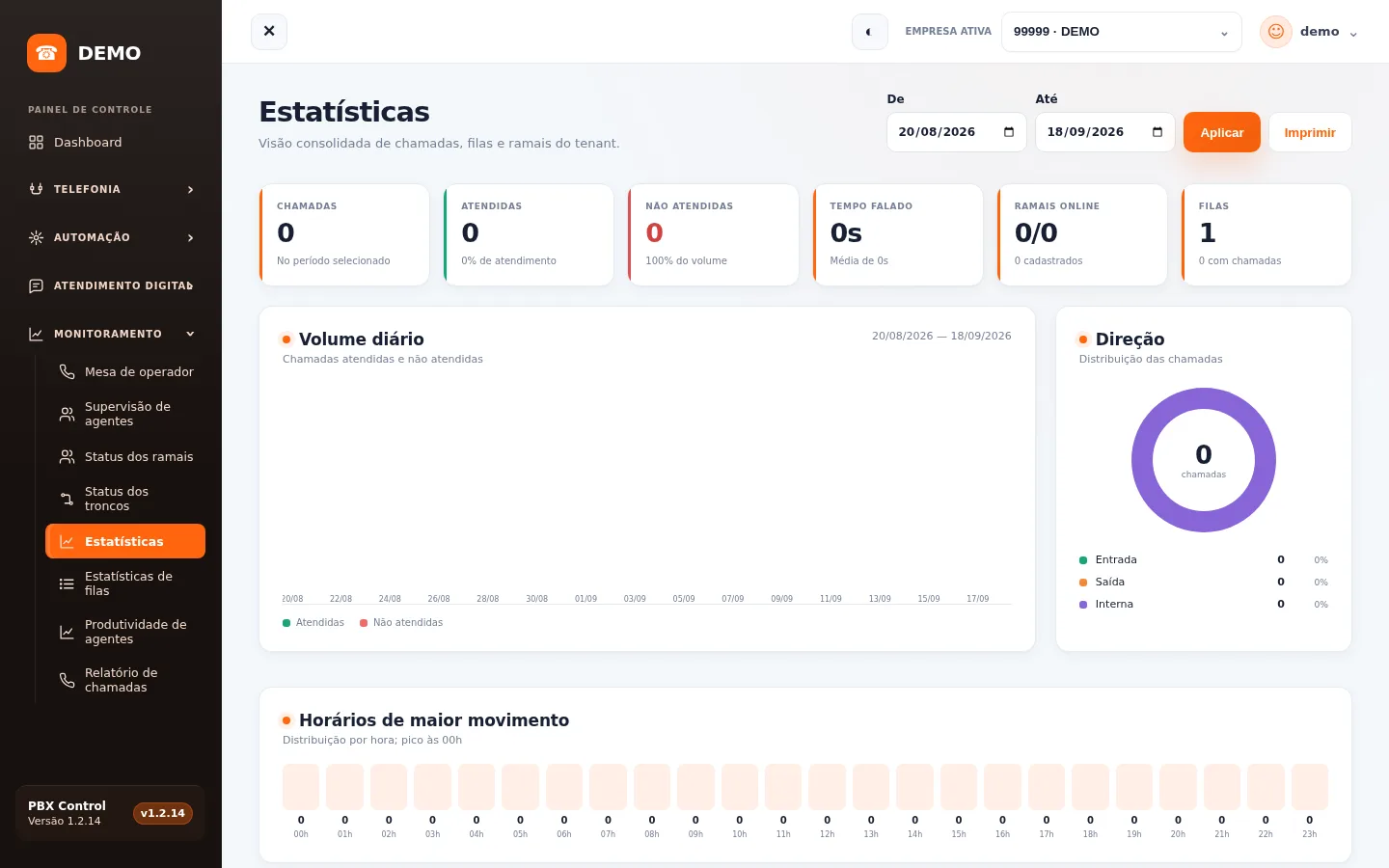The height and width of the screenshot is (868, 1389).
Task: Click the Telefonia plug icon
Action: 36,189
